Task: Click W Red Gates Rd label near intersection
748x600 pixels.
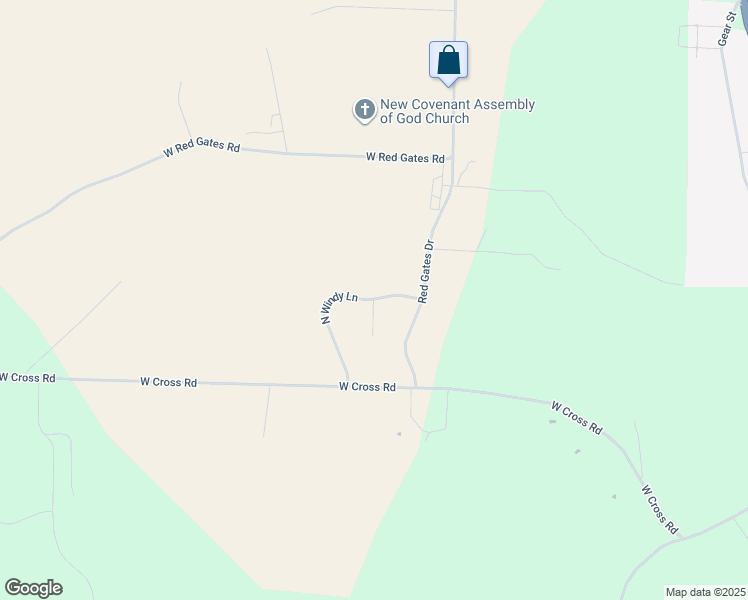Action: [x=405, y=157]
